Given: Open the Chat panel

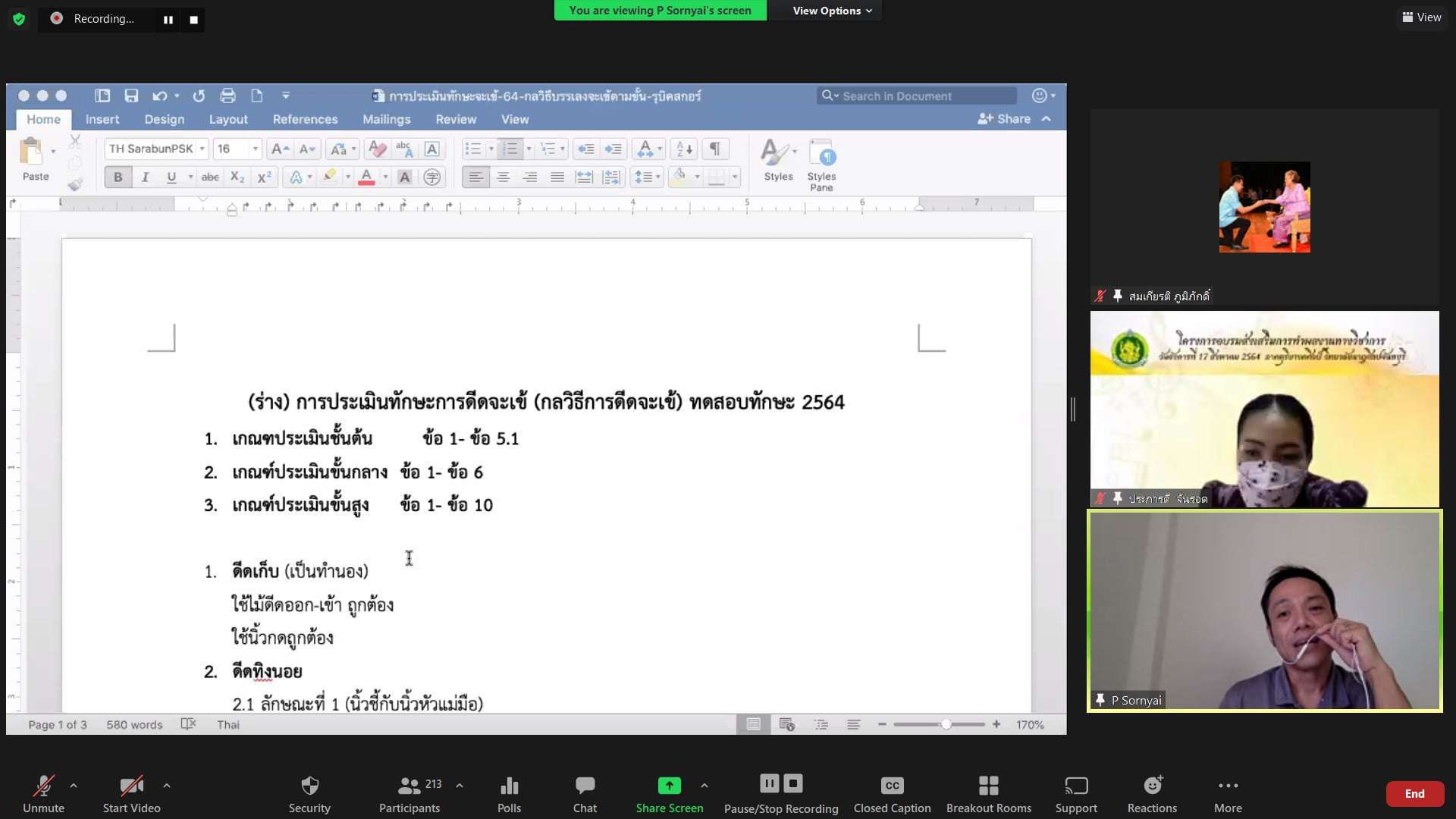Looking at the screenshot, I should [x=585, y=793].
